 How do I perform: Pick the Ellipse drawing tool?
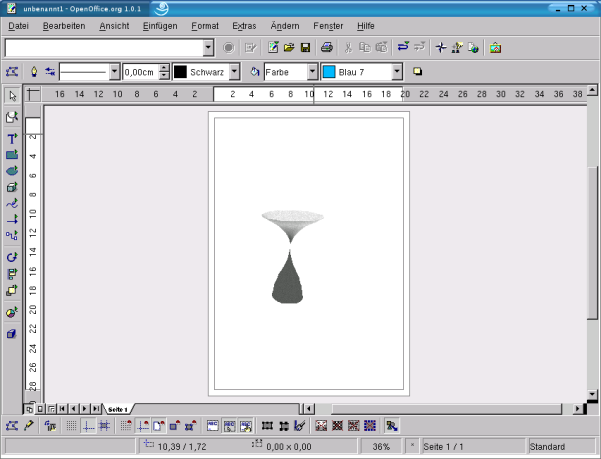pyautogui.click(x=12, y=171)
